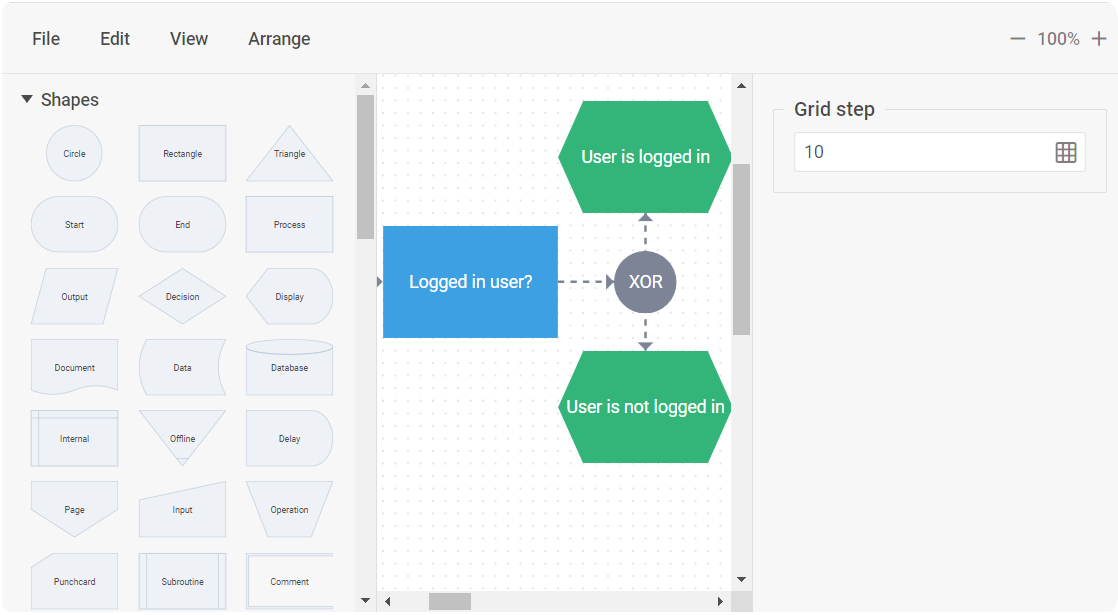Click the shapes panel scrollbar thumb
The image size is (1118, 615).
[x=365, y=167]
